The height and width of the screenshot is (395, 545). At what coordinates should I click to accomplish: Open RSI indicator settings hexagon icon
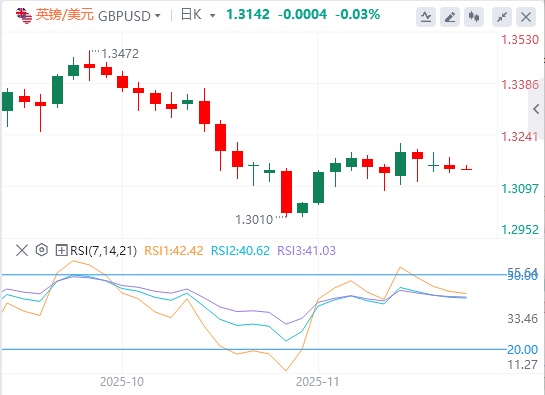point(41,250)
